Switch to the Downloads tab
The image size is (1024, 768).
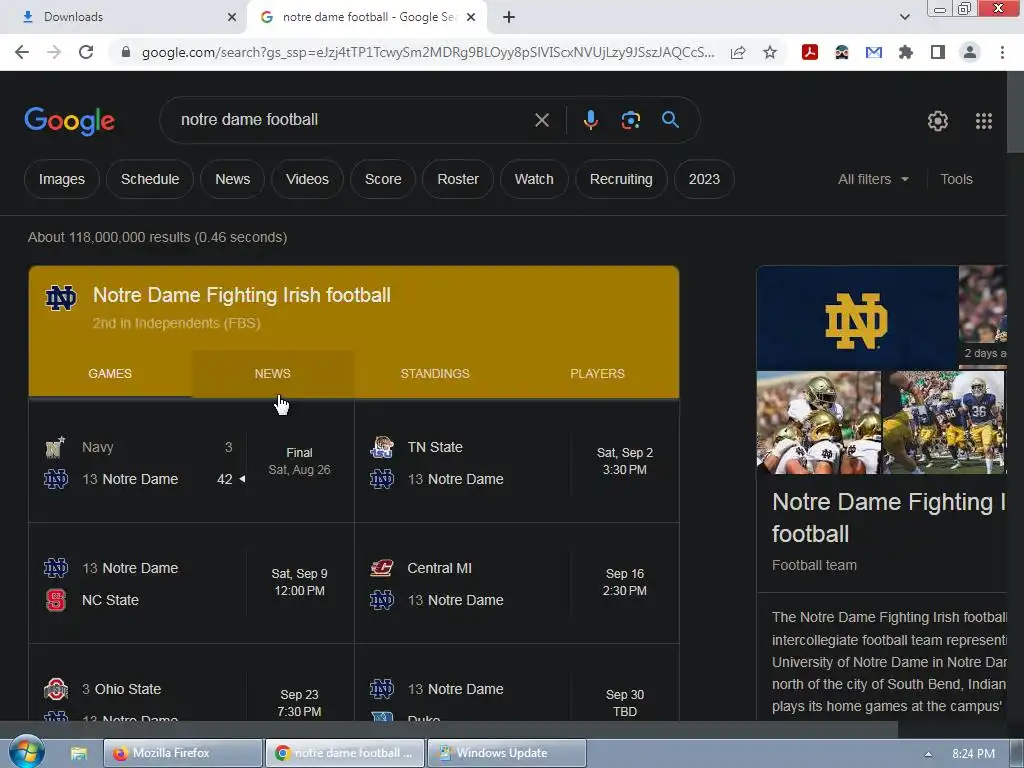(x=123, y=17)
